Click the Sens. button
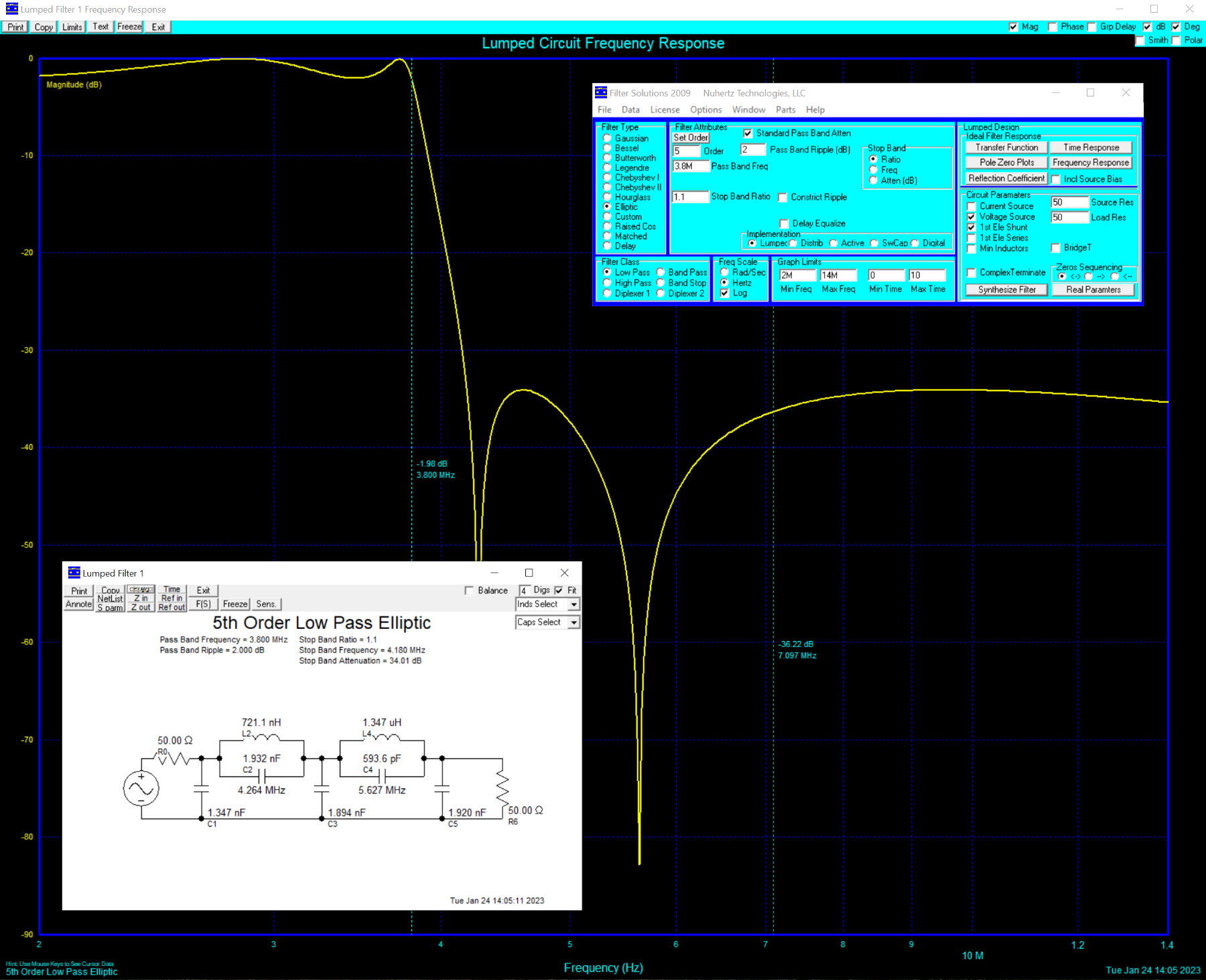Image resolution: width=1206 pixels, height=980 pixels. [x=266, y=604]
